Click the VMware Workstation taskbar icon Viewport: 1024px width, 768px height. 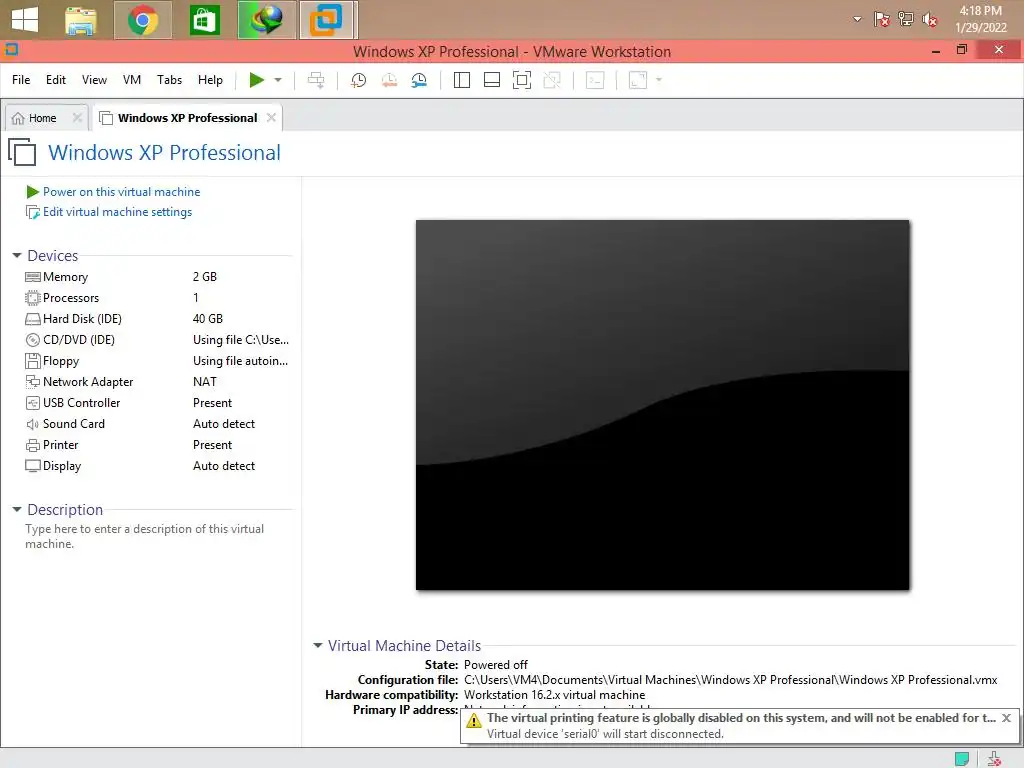pyautogui.click(x=328, y=20)
